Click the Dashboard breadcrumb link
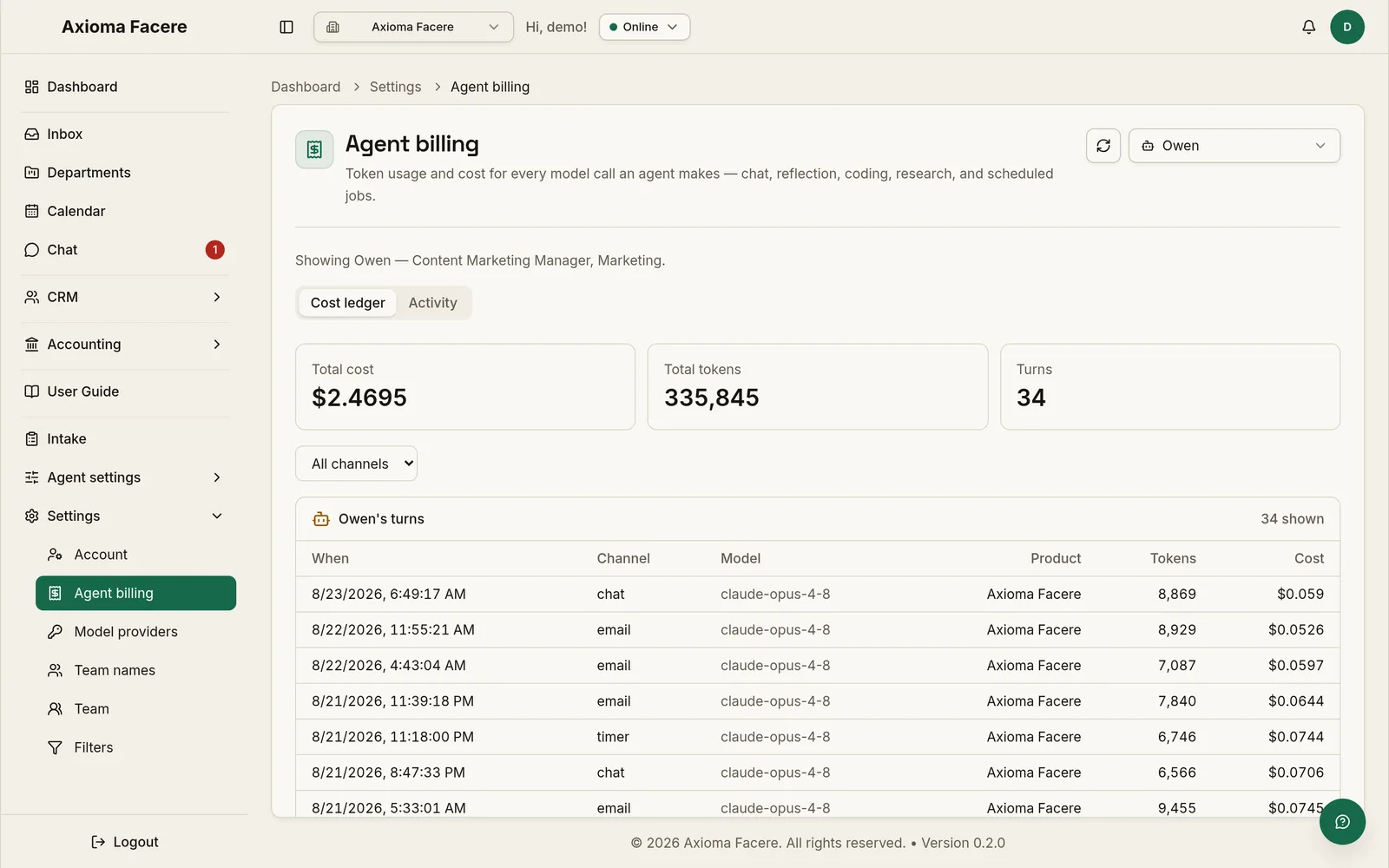1389x868 pixels. (x=306, y=87)
